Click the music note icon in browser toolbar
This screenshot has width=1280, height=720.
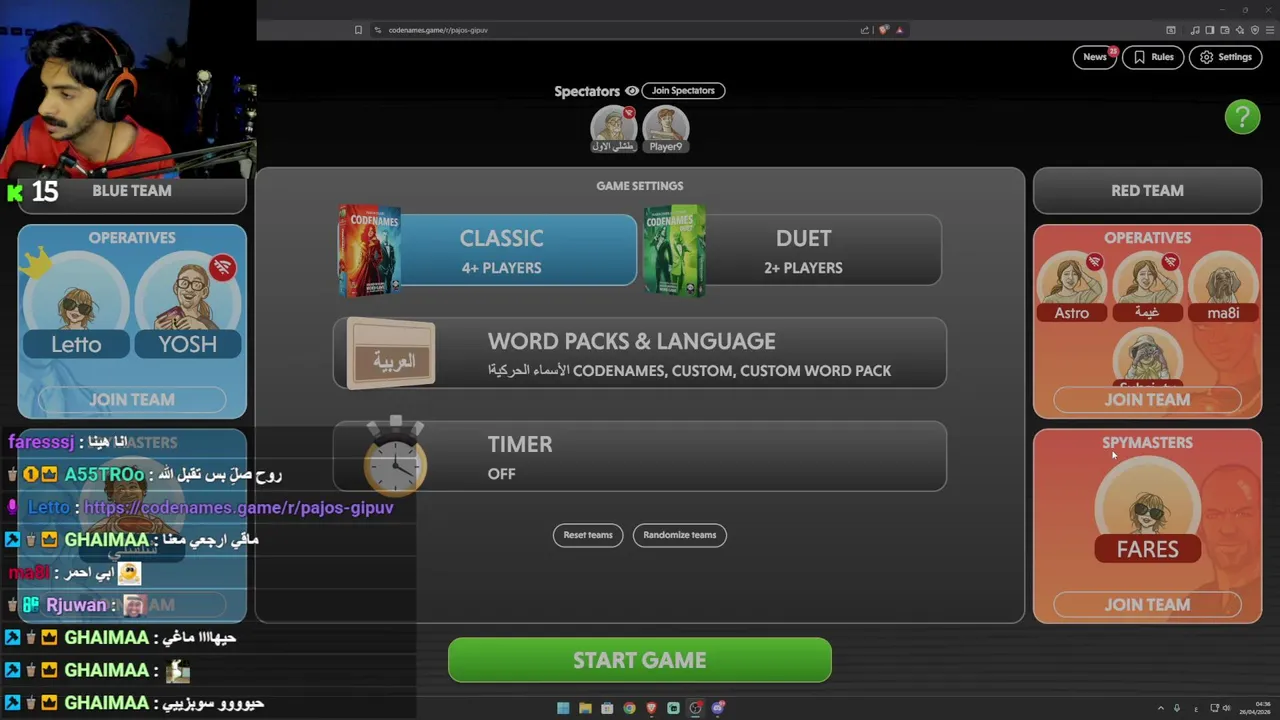coord(1195,30)
